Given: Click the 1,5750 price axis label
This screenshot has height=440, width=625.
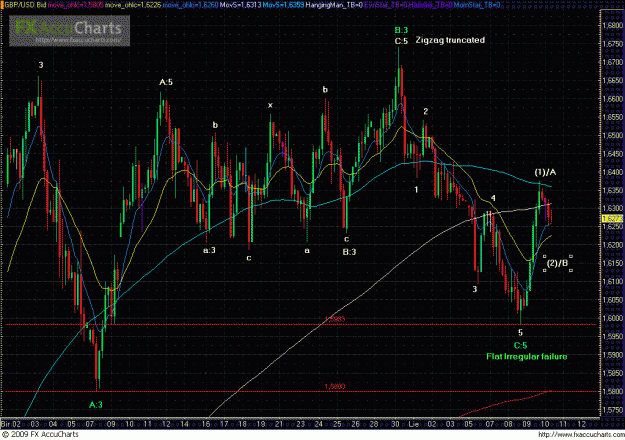Looking at the screenshot, I should point(612,410).
